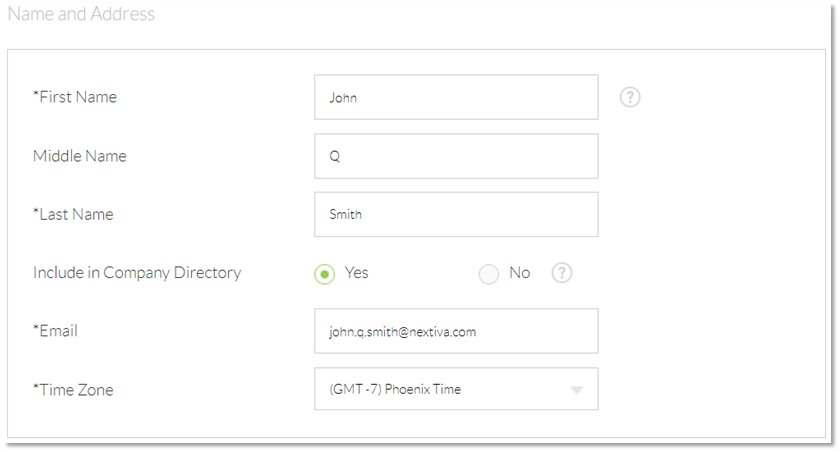Click the *Time Zone field label

[x=73, y=390]
